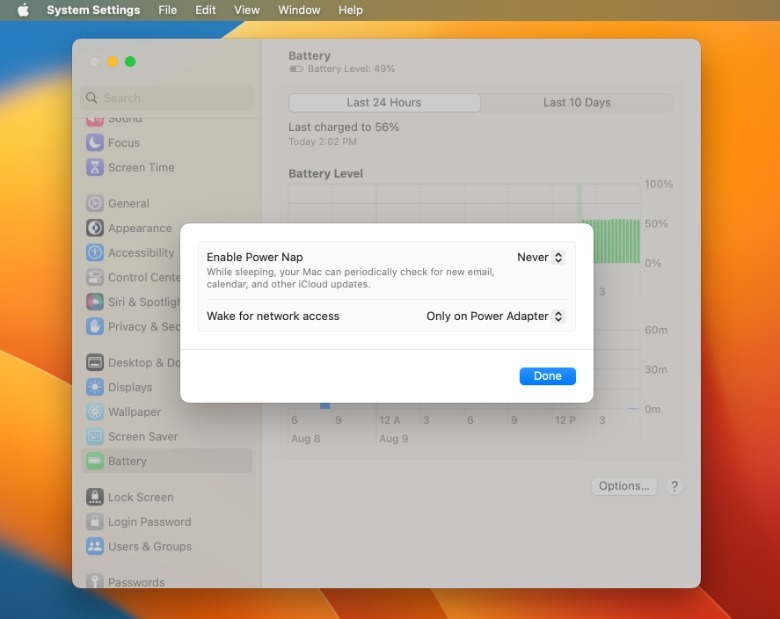The height and width of the screenshot is (619, 780).
Task: Click the help question mark button
Action: coord(674,486)
